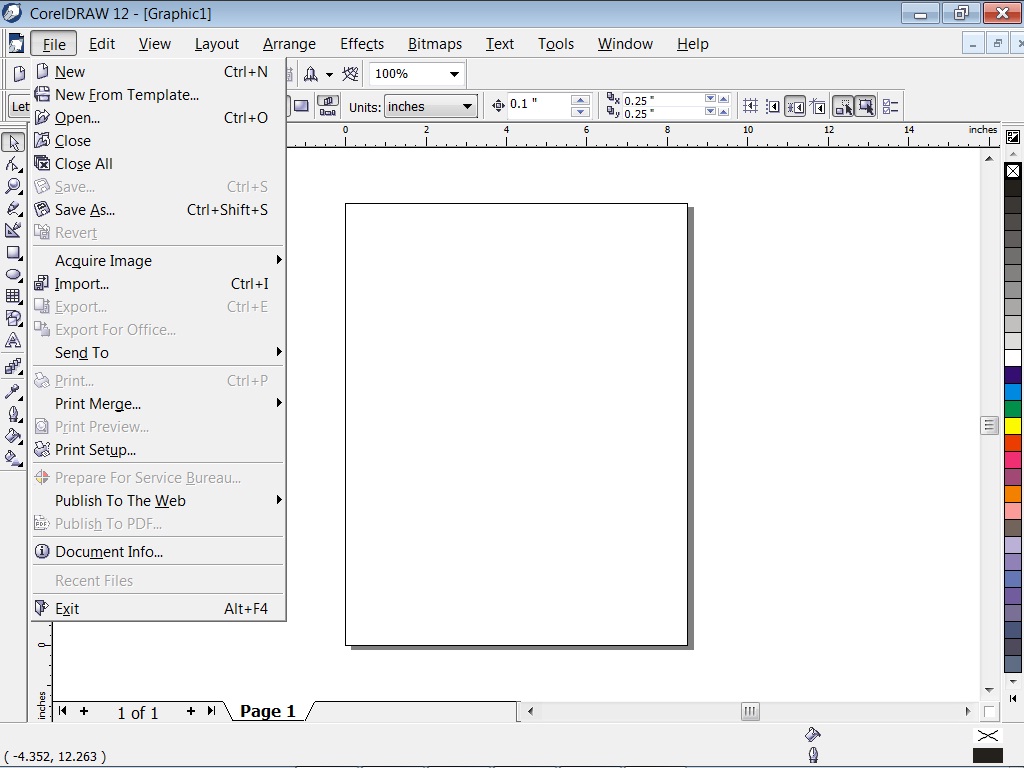Open the Arrange menu
The width and height of the screenshot is (1024, 768).
point(289,44)
